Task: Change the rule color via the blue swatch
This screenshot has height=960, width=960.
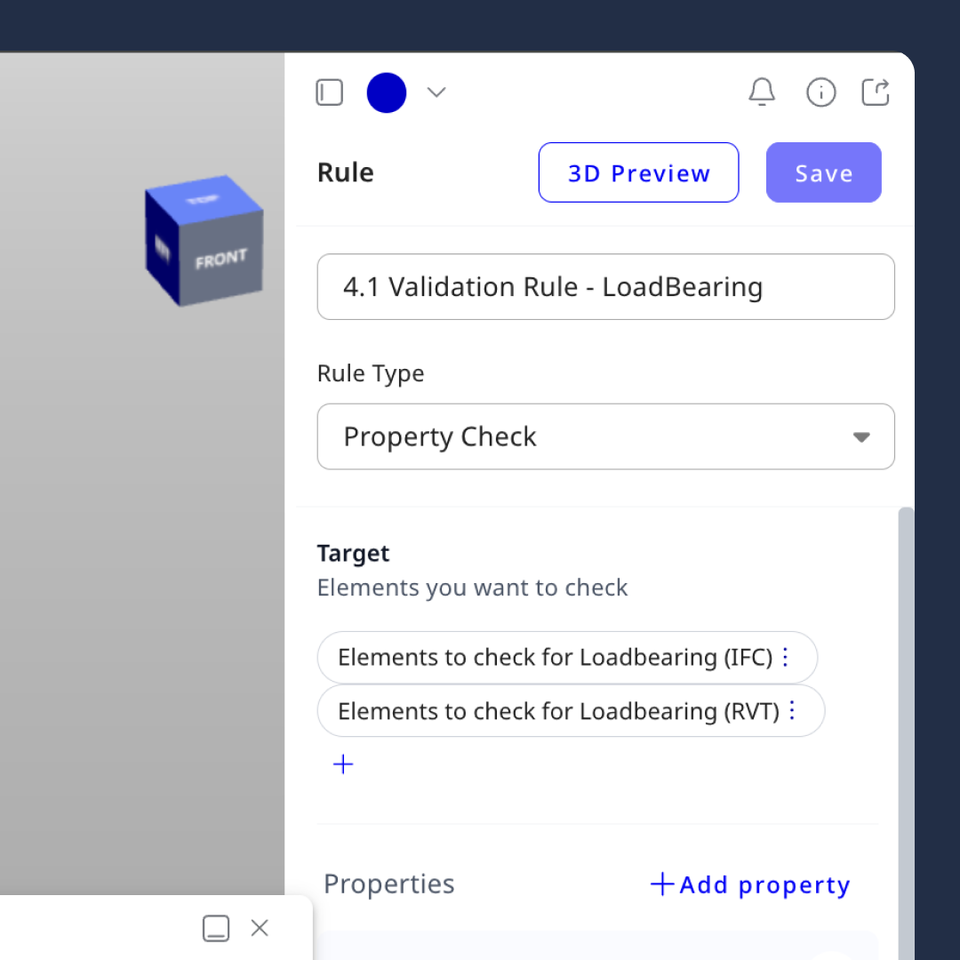Action: point(386,92)
